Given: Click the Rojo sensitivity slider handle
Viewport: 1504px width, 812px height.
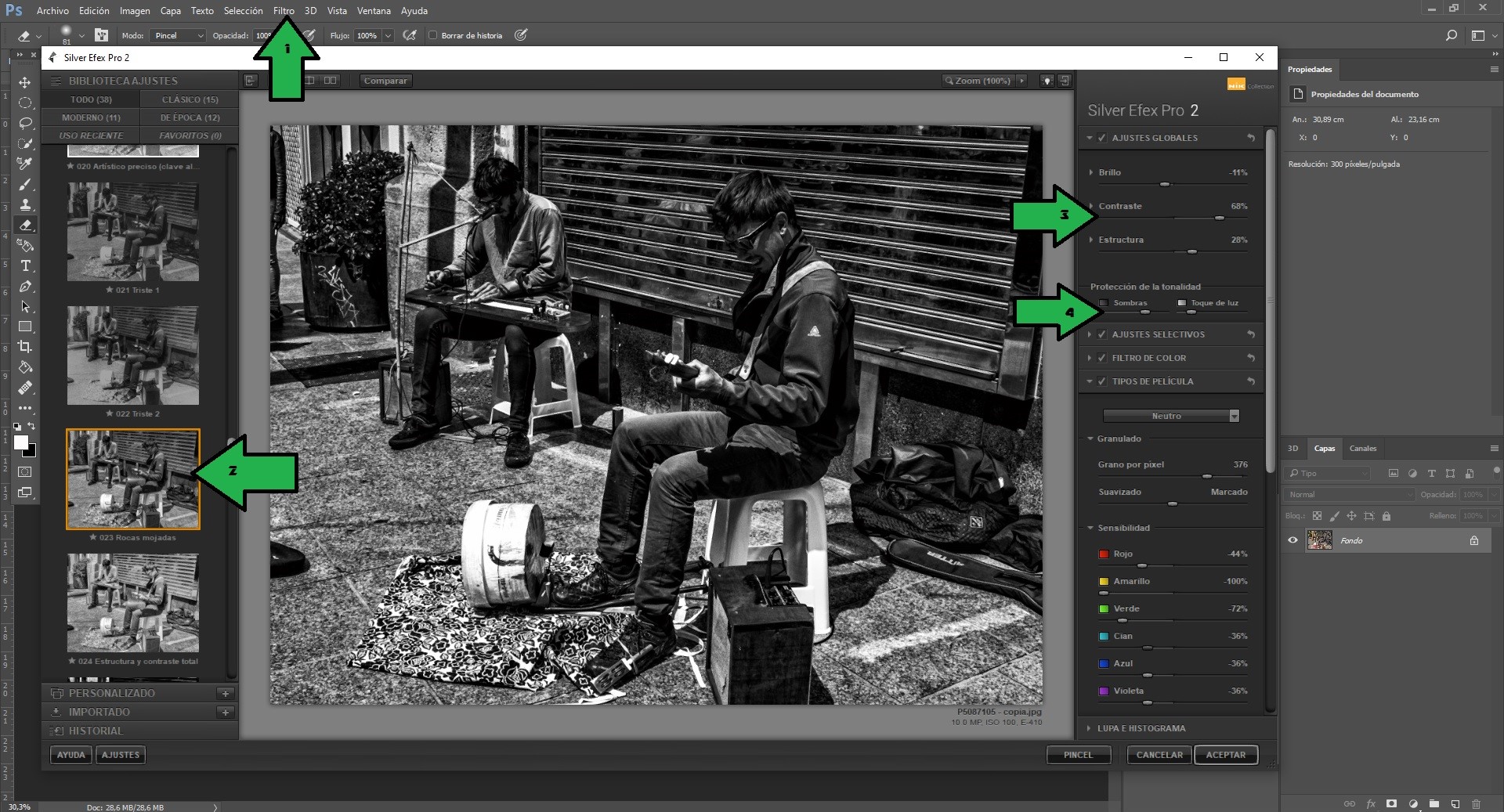Looking at the screenshot, I should pos(1142,565).
